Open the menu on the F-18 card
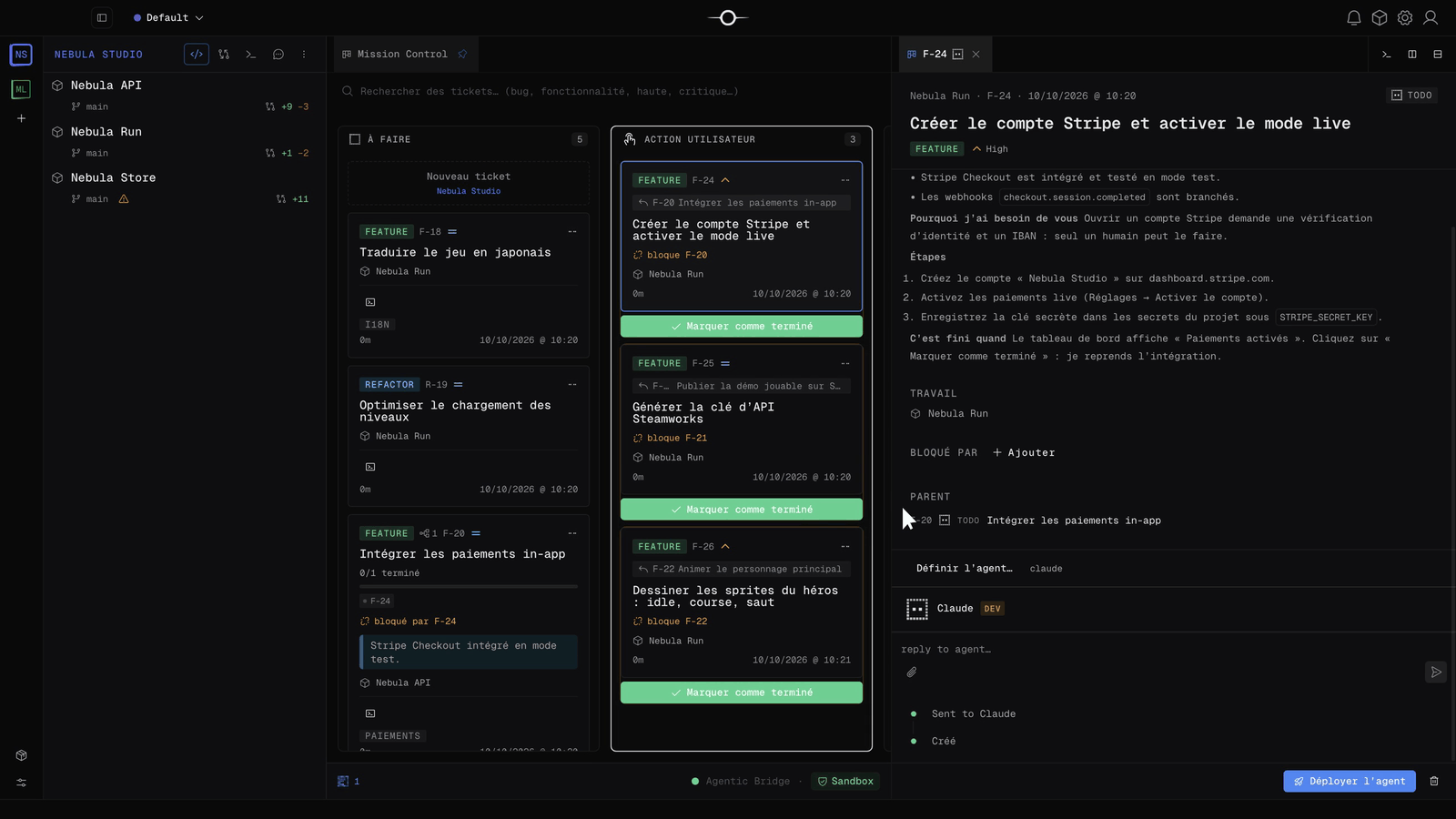The height and width of the screenshot is (819, 1456). pos(572,232)
